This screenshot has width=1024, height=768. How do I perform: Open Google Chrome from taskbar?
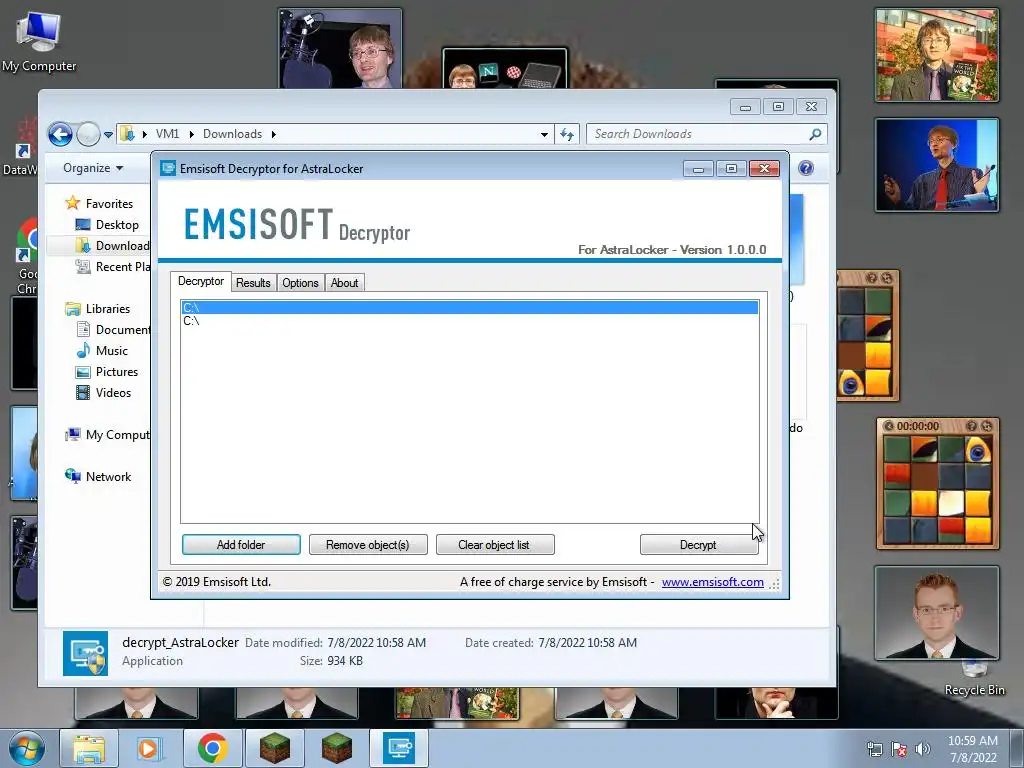click(x=212, y=748)
